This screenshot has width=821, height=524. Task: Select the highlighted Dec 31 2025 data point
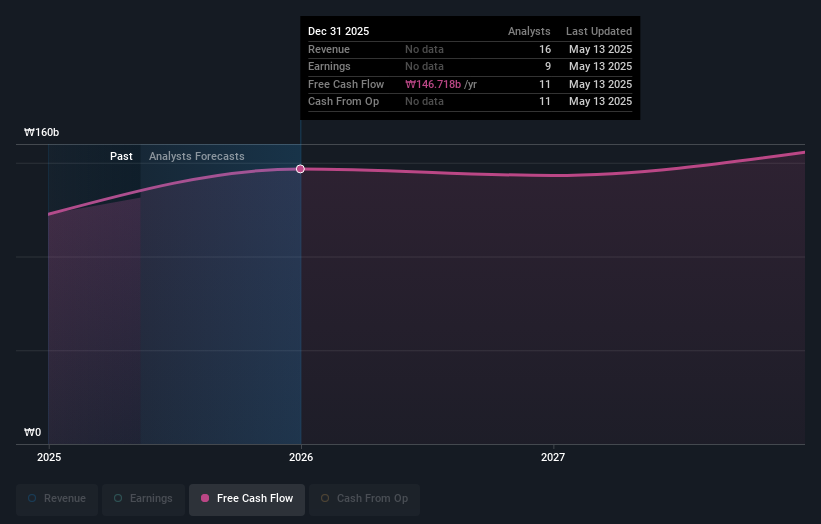point(300,169)
